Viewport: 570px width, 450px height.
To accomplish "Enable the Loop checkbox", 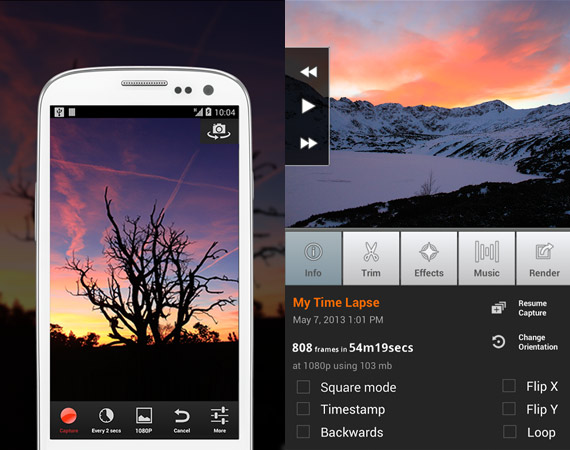I will pyautogui.click(x=510, y=431).
